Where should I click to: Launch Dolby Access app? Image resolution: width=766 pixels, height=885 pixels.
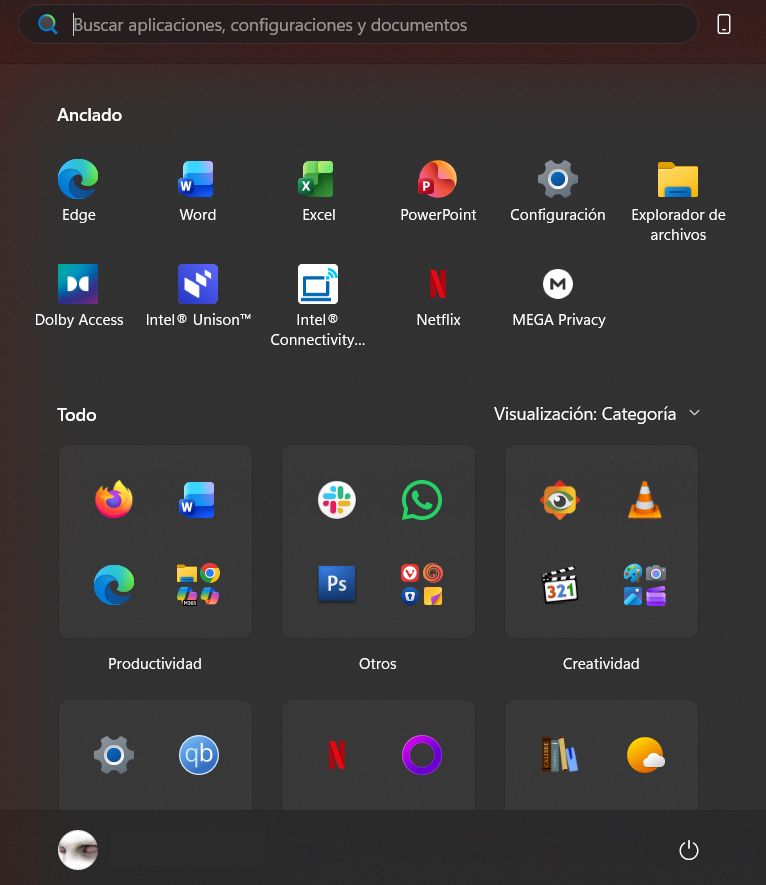(78, 296)
